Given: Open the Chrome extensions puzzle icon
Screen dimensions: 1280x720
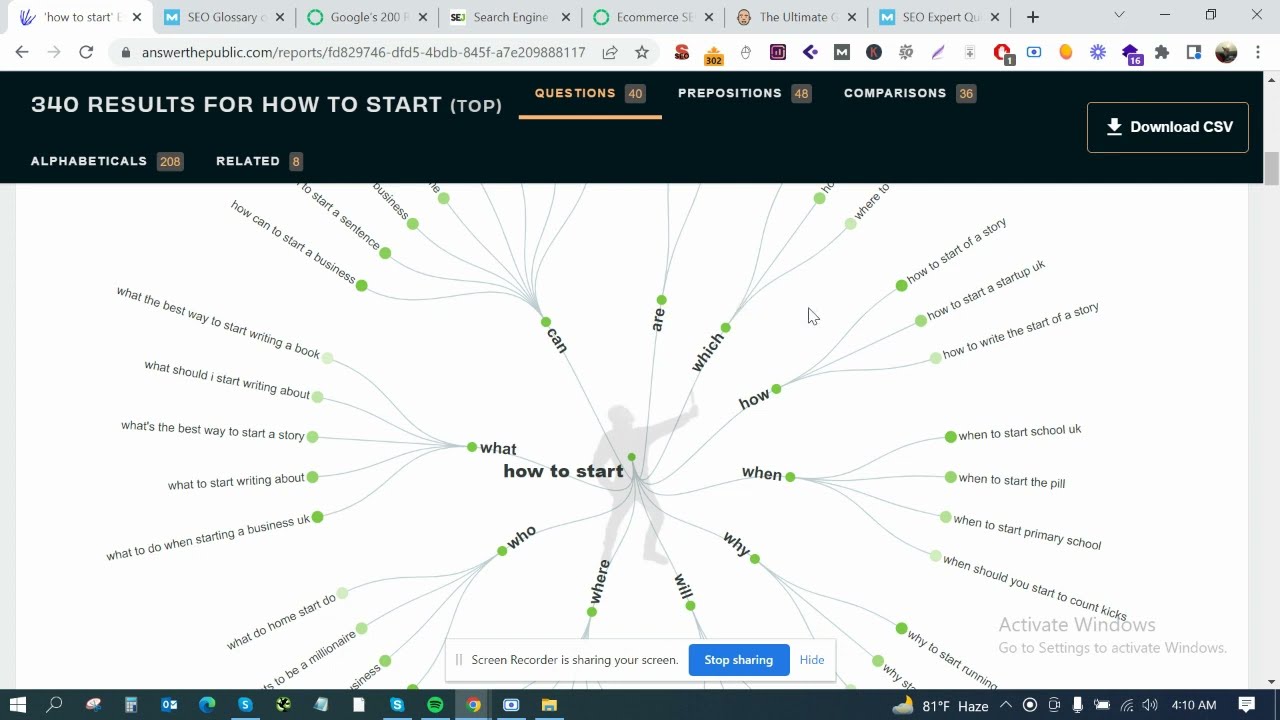Looking at the screenshot, I should [1162, 53].
